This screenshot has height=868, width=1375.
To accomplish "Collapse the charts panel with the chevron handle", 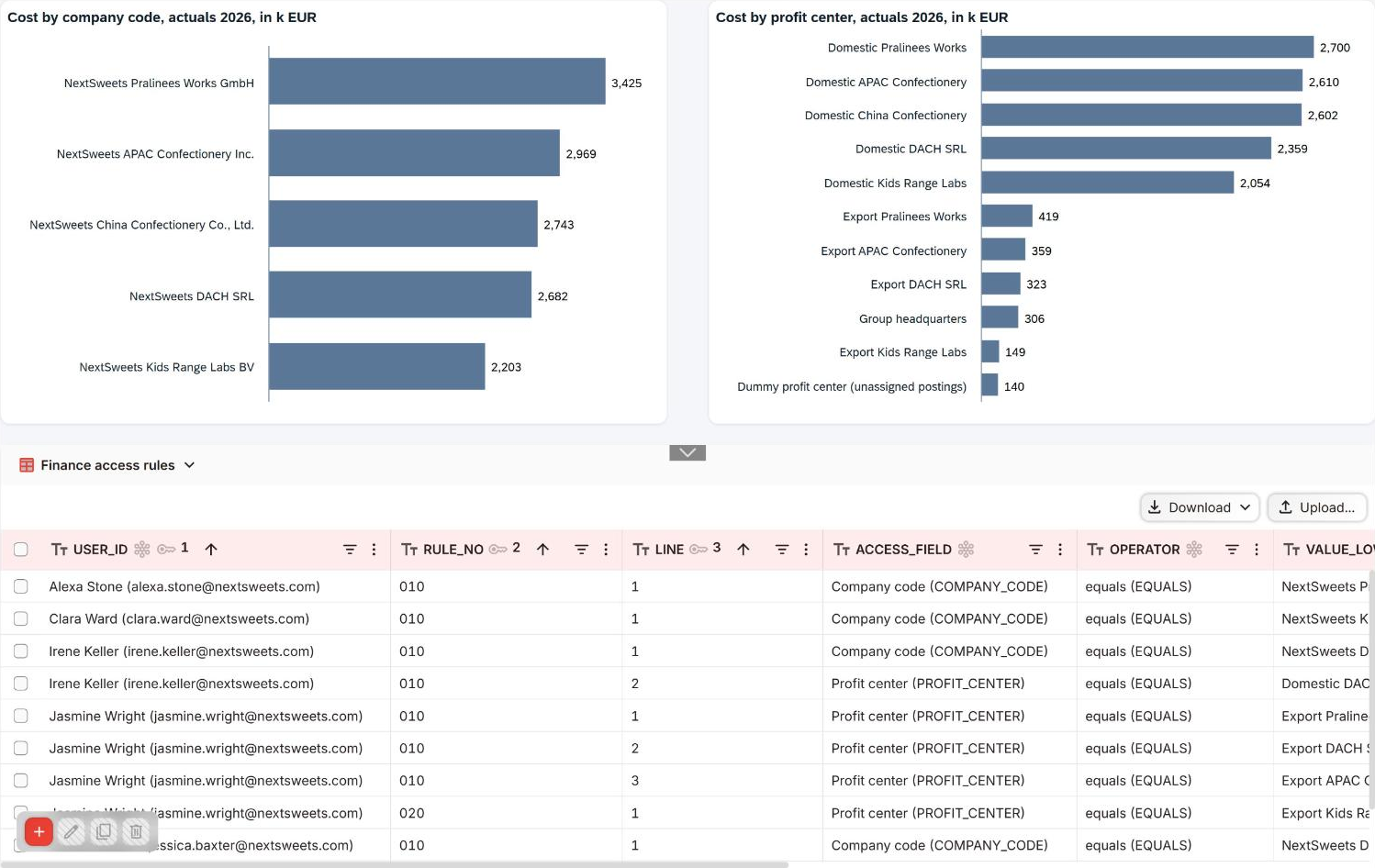I will click(x=687, y=452).
